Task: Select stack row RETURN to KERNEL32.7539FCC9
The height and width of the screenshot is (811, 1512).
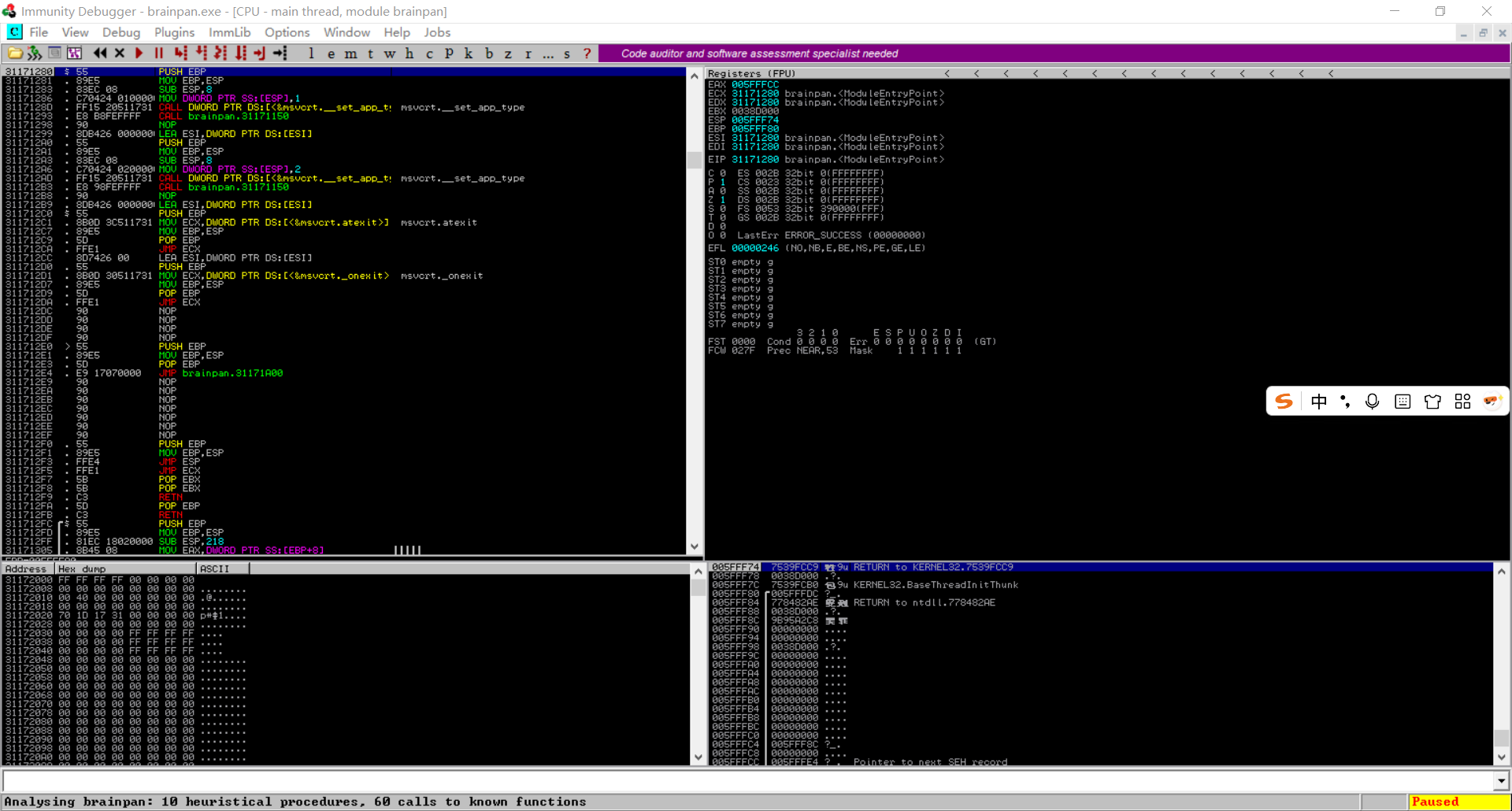Action: coord(1102,567)
